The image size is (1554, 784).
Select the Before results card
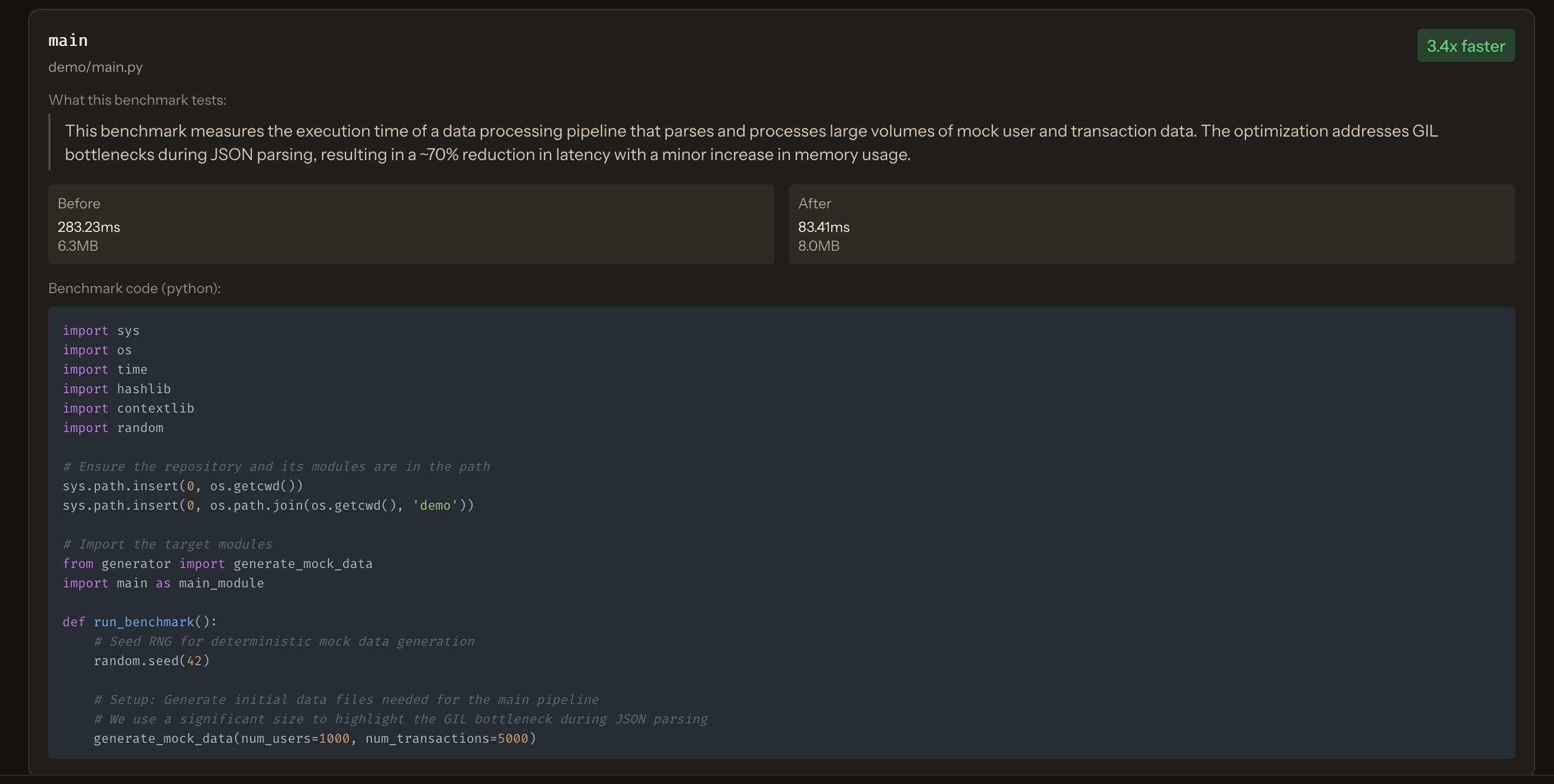[411, 224]
